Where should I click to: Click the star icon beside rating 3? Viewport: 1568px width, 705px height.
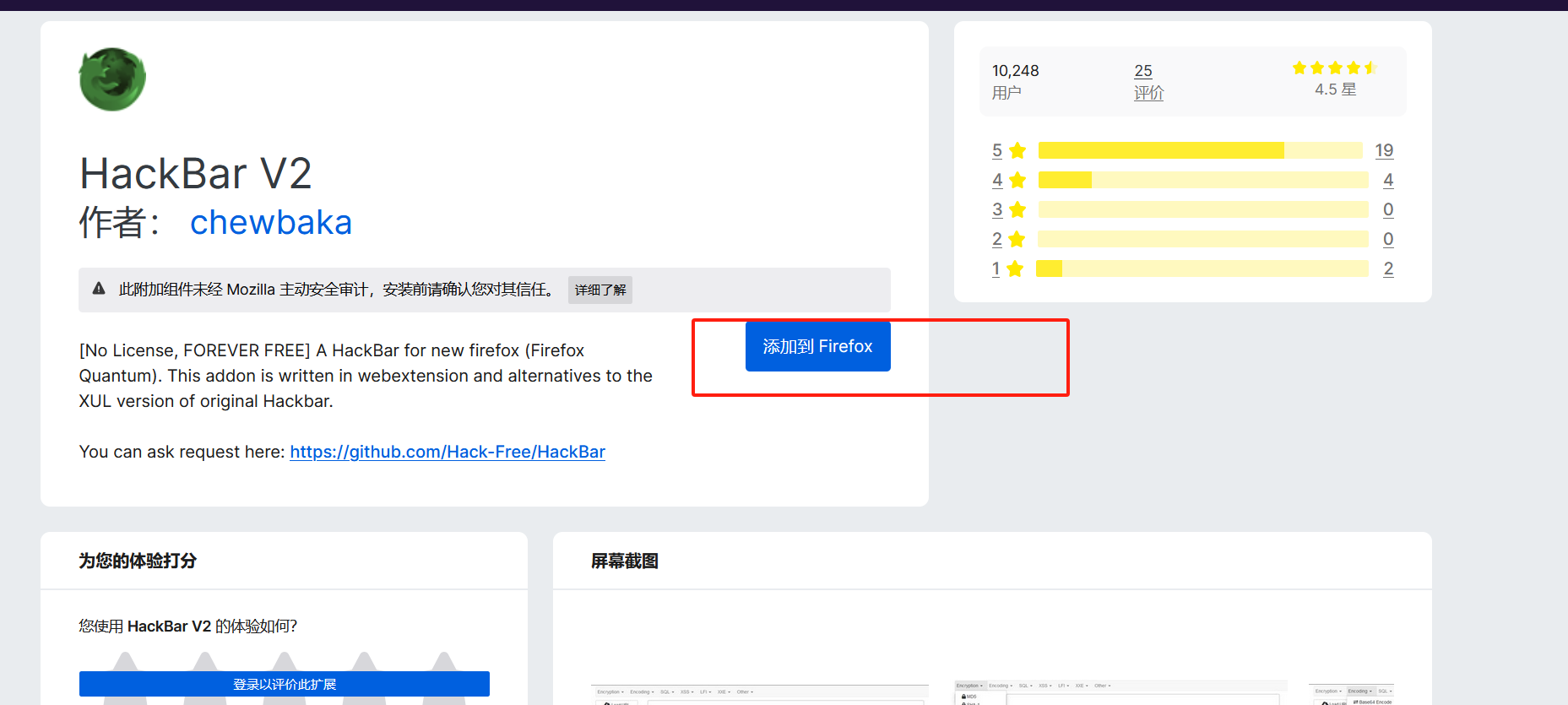(x=1017, y=209)
